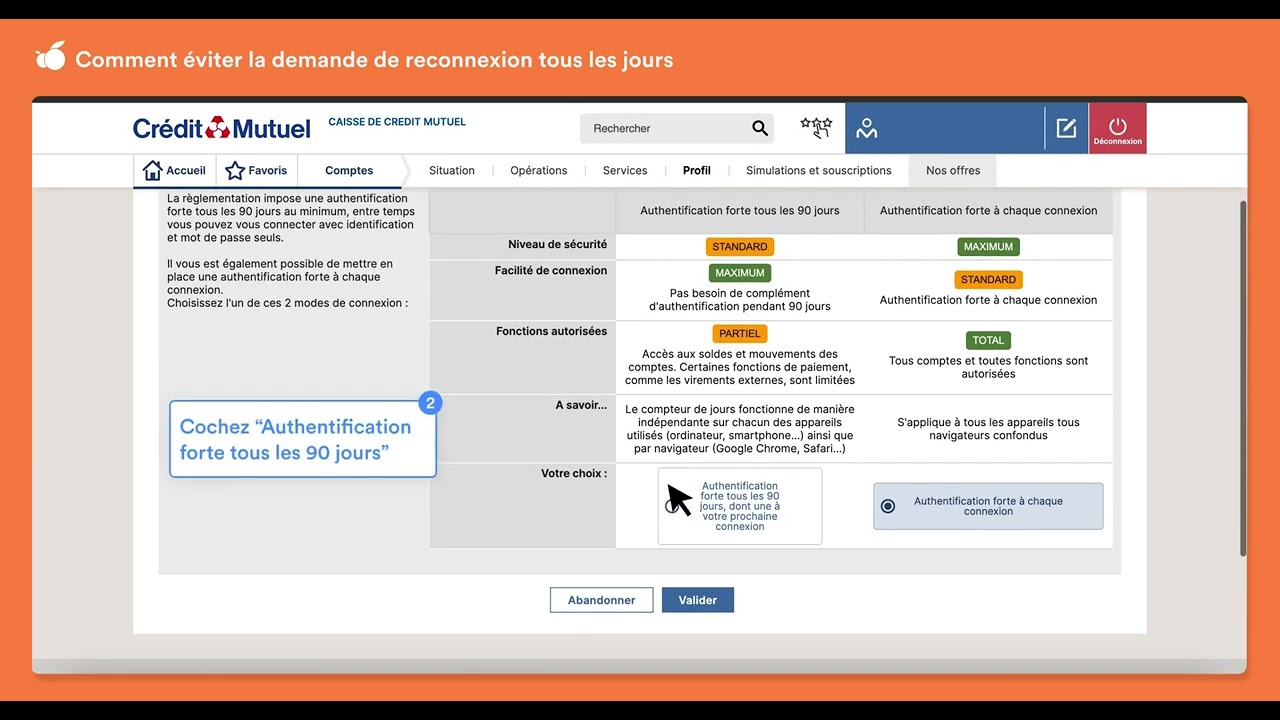Open the Services menu

point(625,171)
